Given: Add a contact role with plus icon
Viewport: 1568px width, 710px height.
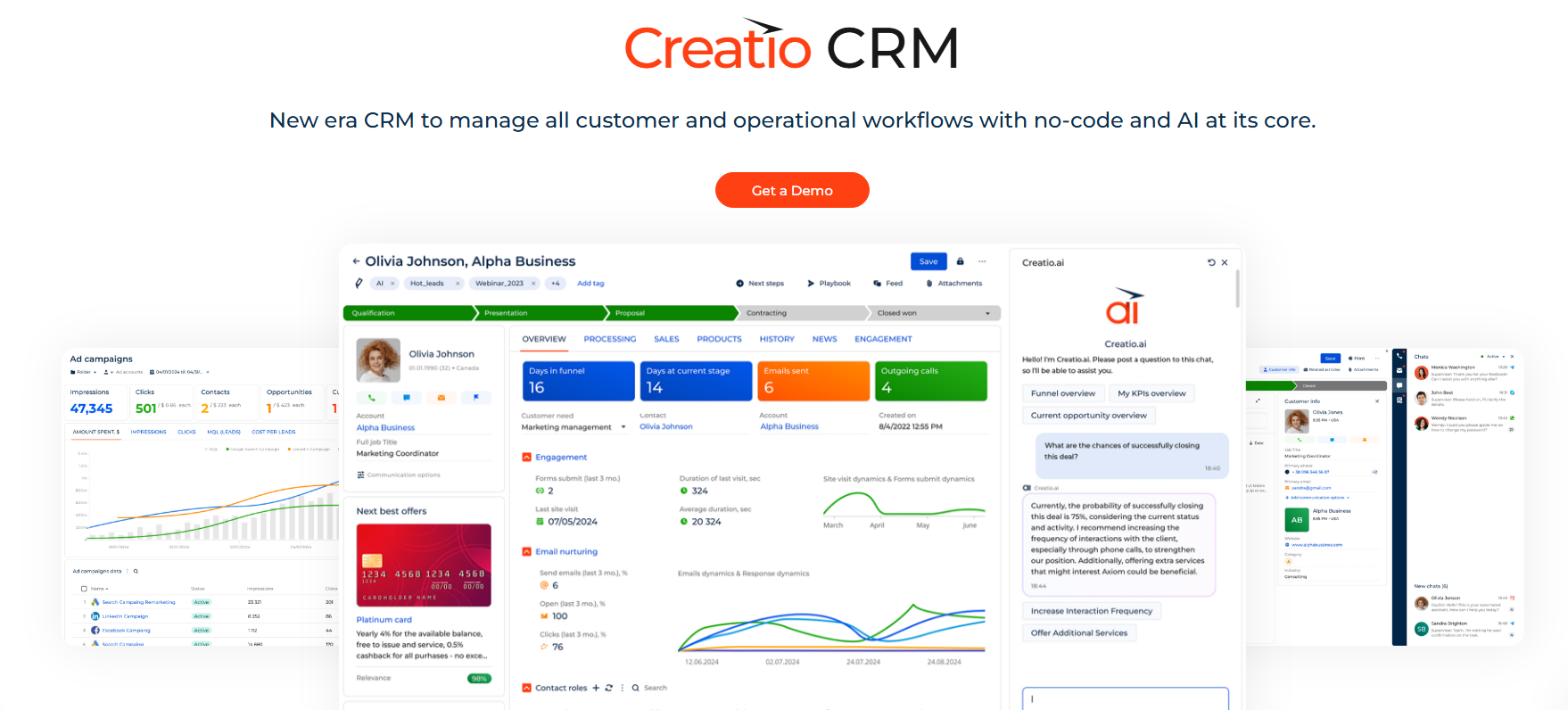Looking at the screenshot, I should [596, 688].
